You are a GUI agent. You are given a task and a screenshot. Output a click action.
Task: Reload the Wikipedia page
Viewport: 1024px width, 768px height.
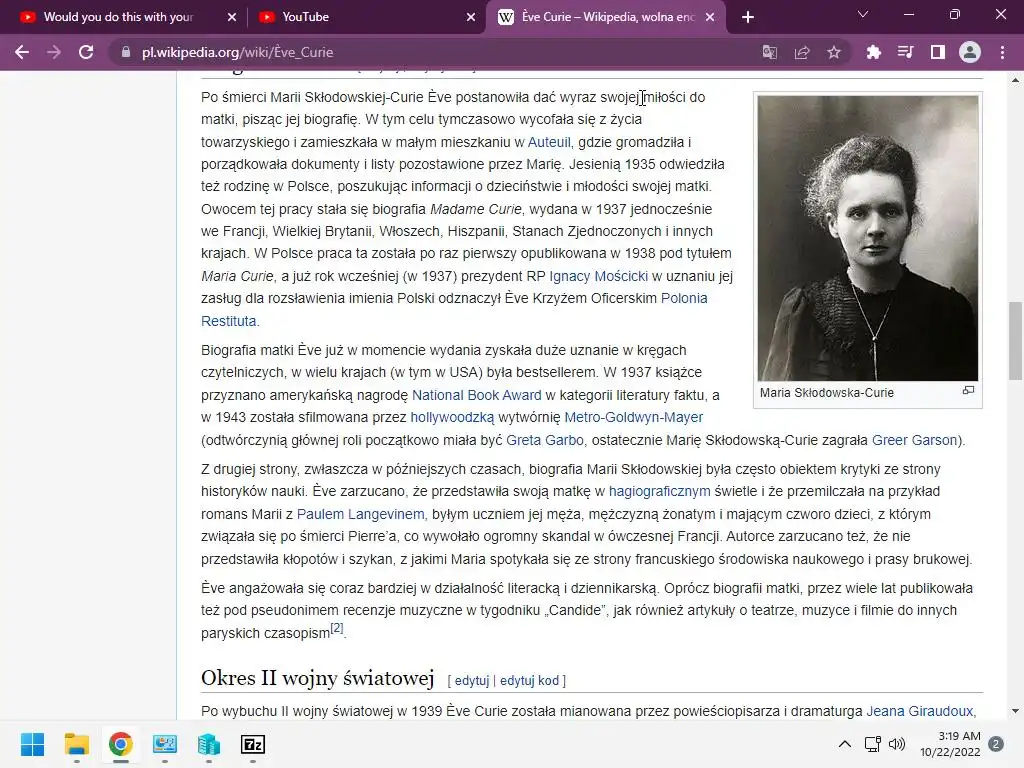click(x=86, y=52)
